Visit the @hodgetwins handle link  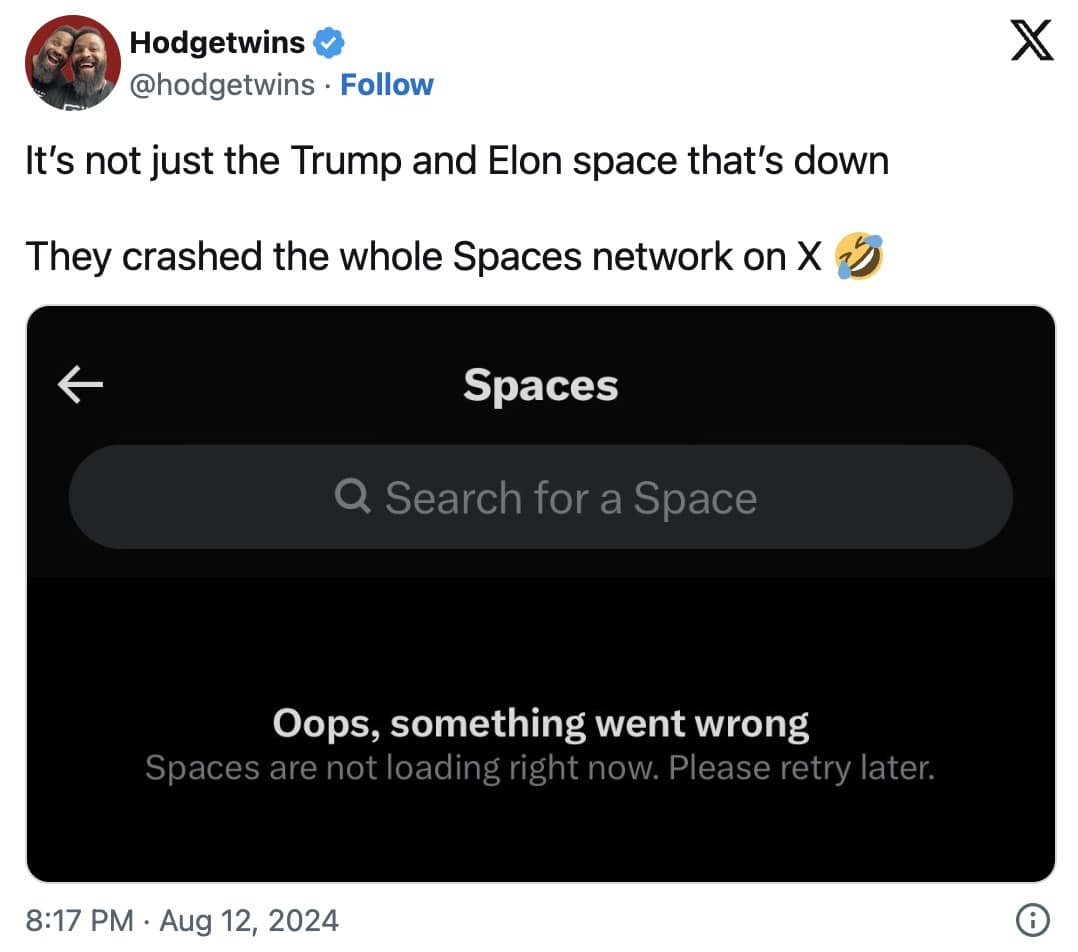tap(222, 84)
